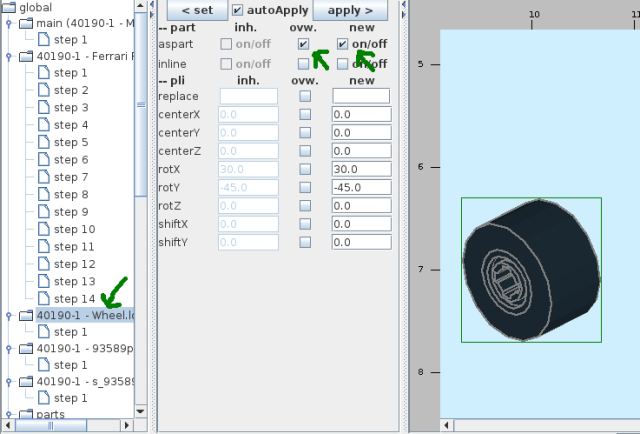
Task: Click the parts folder icon
Action: [x=26, y=414]
